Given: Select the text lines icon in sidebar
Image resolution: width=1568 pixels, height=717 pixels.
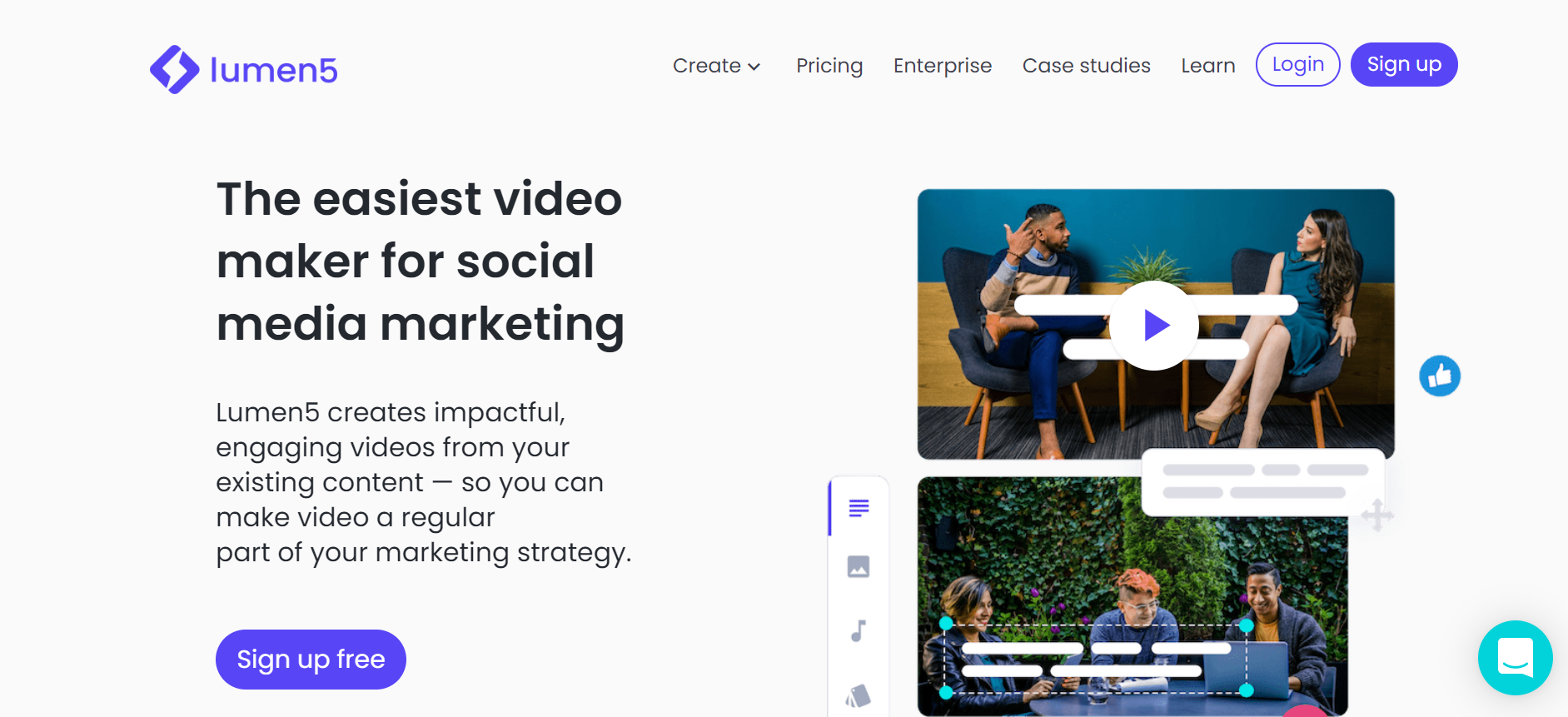Looking at the screenshot, I should pos(859,507).
